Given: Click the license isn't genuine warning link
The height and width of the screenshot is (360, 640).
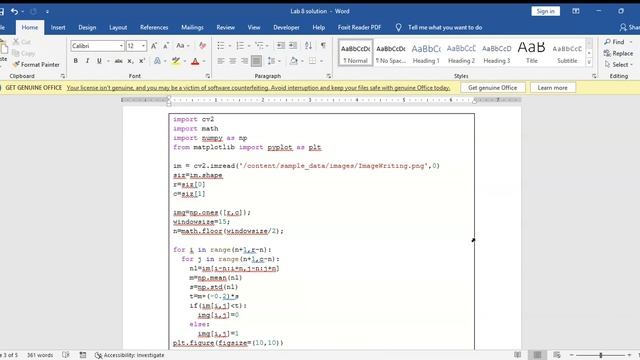Looking at the screenshot, I should click(x=258, y=88).
